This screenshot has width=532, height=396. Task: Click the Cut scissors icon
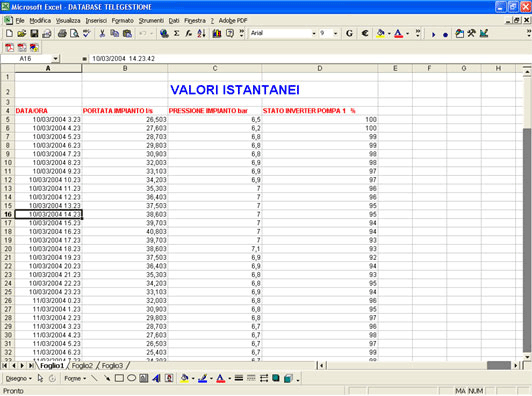pyautogui.click(x=102, y=33)
